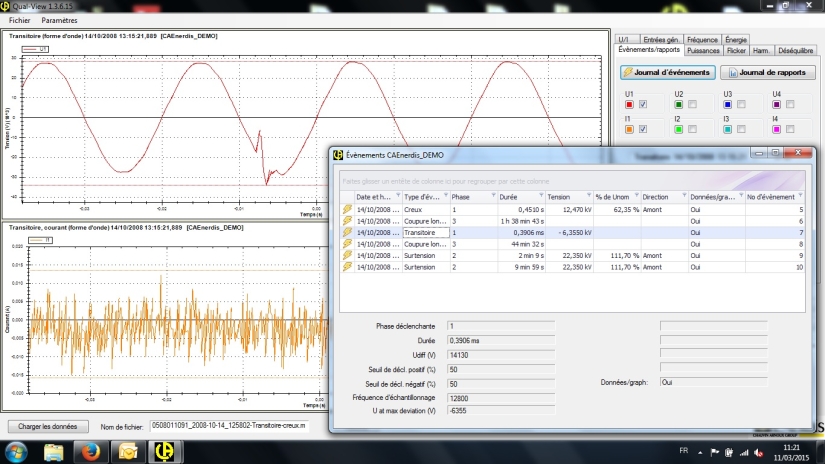This screenshot has width=825, height=464.
Task: Launch Firefox from the taskbar
Action: [90, 452]
